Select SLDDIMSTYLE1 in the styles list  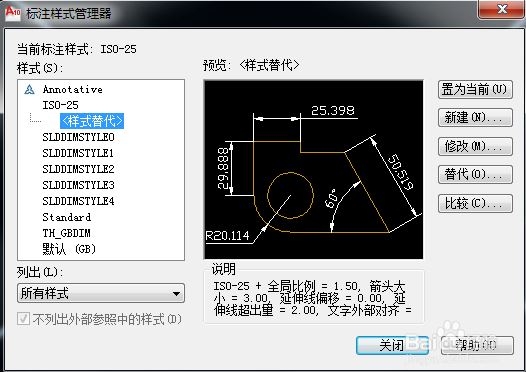[x=78, y=153]
